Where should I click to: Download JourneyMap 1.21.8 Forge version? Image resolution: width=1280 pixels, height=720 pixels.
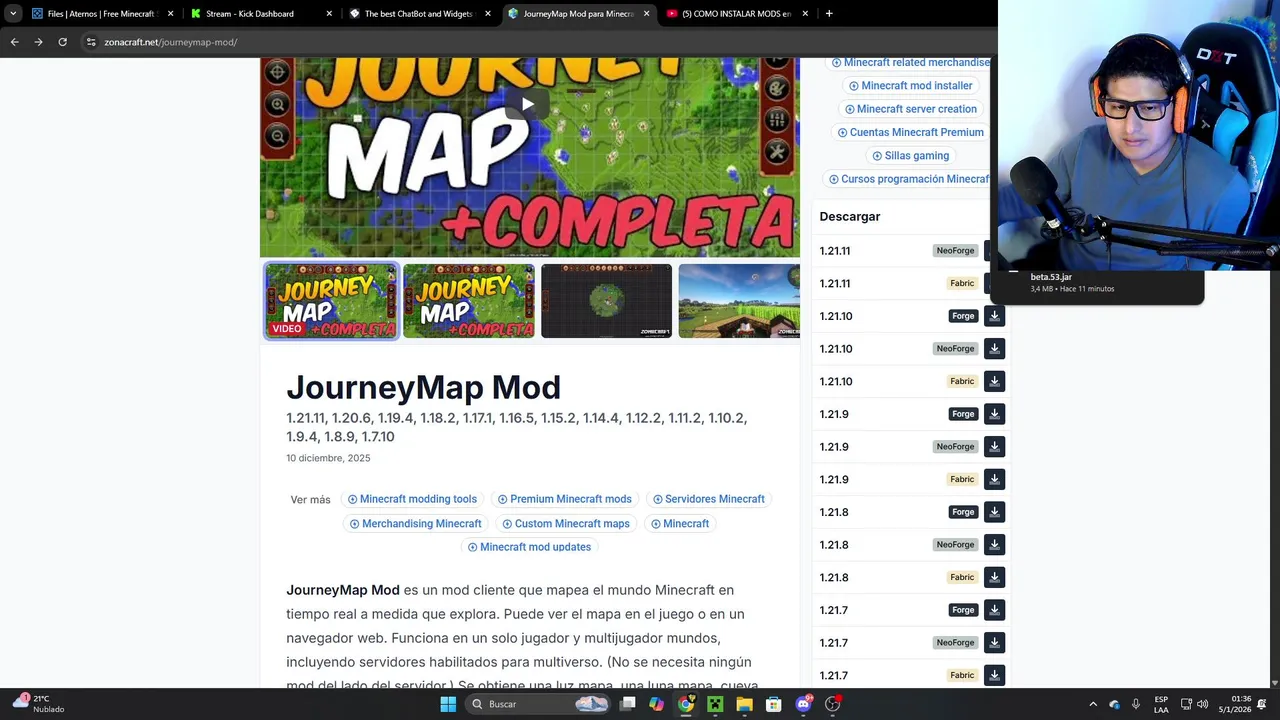(994, 512)
